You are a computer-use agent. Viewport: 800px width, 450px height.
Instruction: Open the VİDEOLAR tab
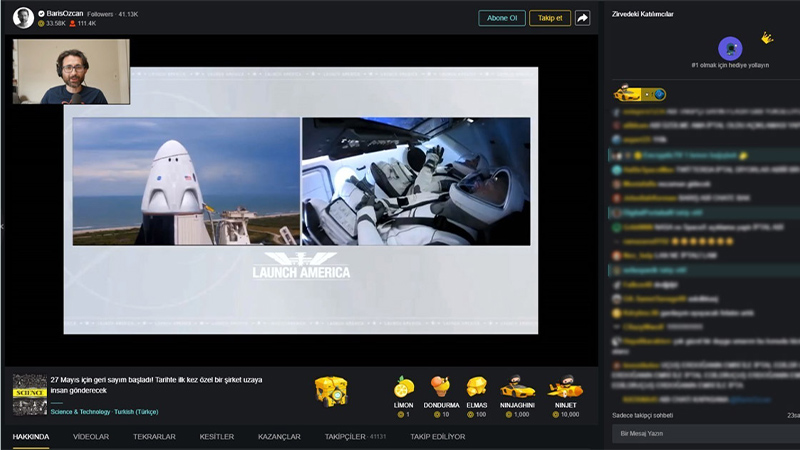point(91,437)
